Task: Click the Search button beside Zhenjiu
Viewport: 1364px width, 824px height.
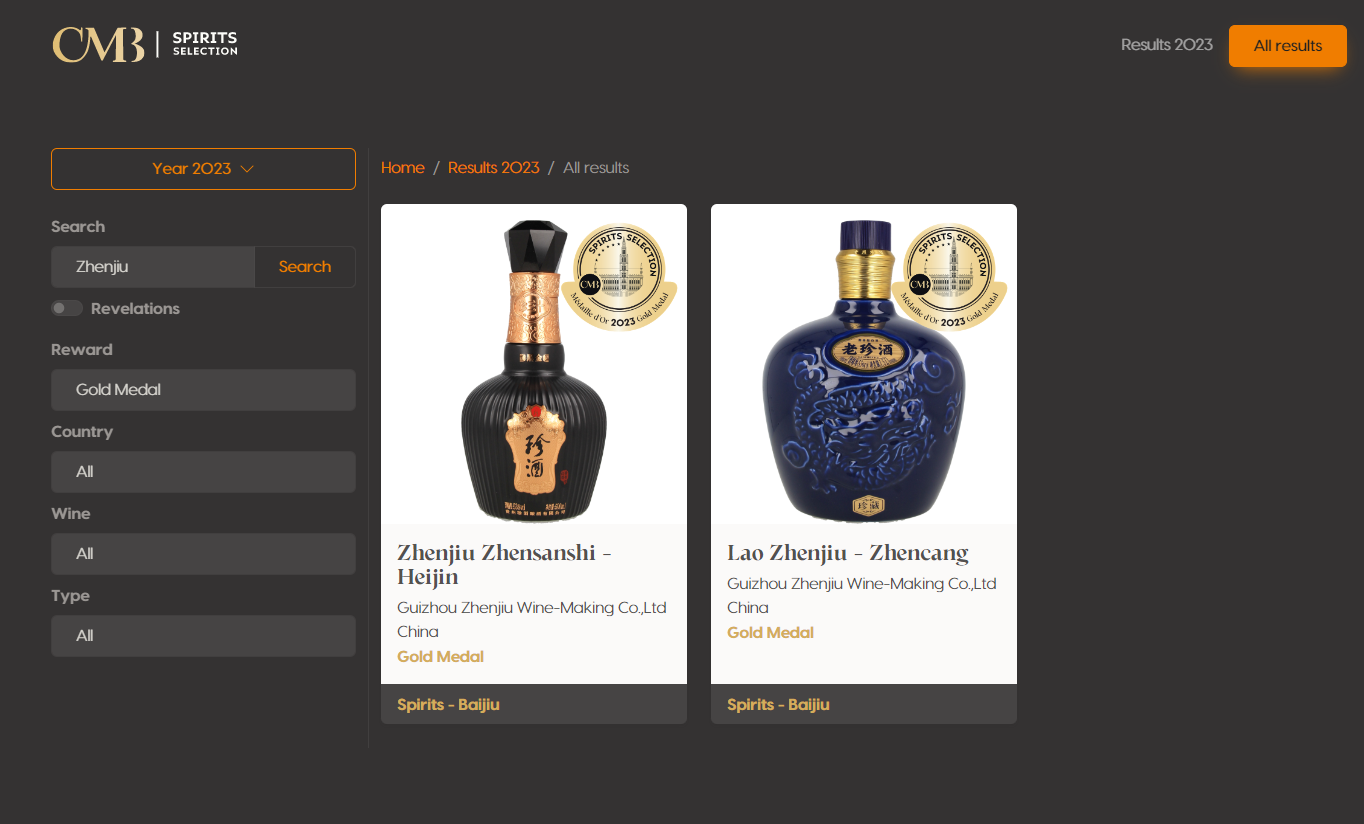Action: tap(305, 267)
